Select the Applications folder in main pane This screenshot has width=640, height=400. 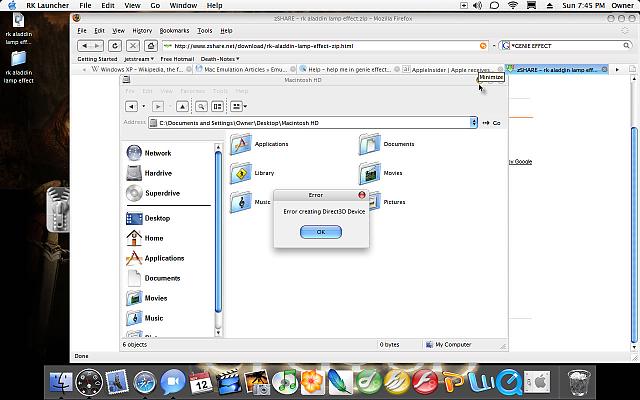coord(259,144)
